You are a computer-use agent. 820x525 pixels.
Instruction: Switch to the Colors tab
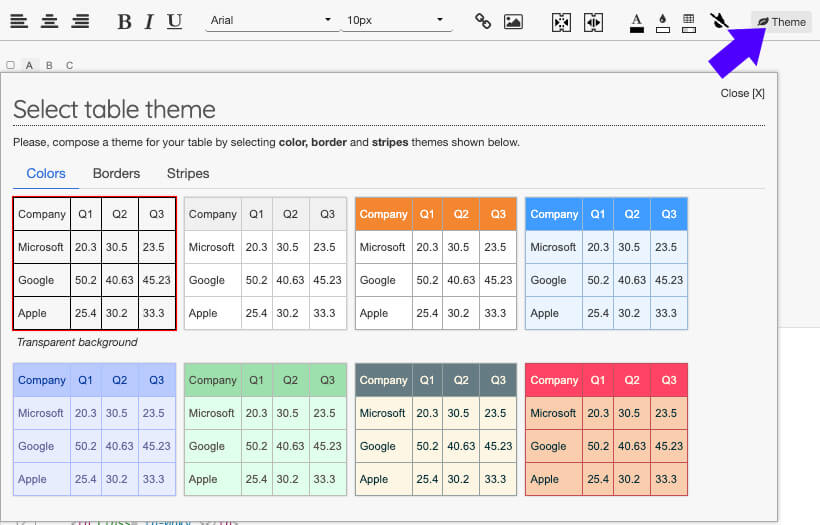(46, 174)
